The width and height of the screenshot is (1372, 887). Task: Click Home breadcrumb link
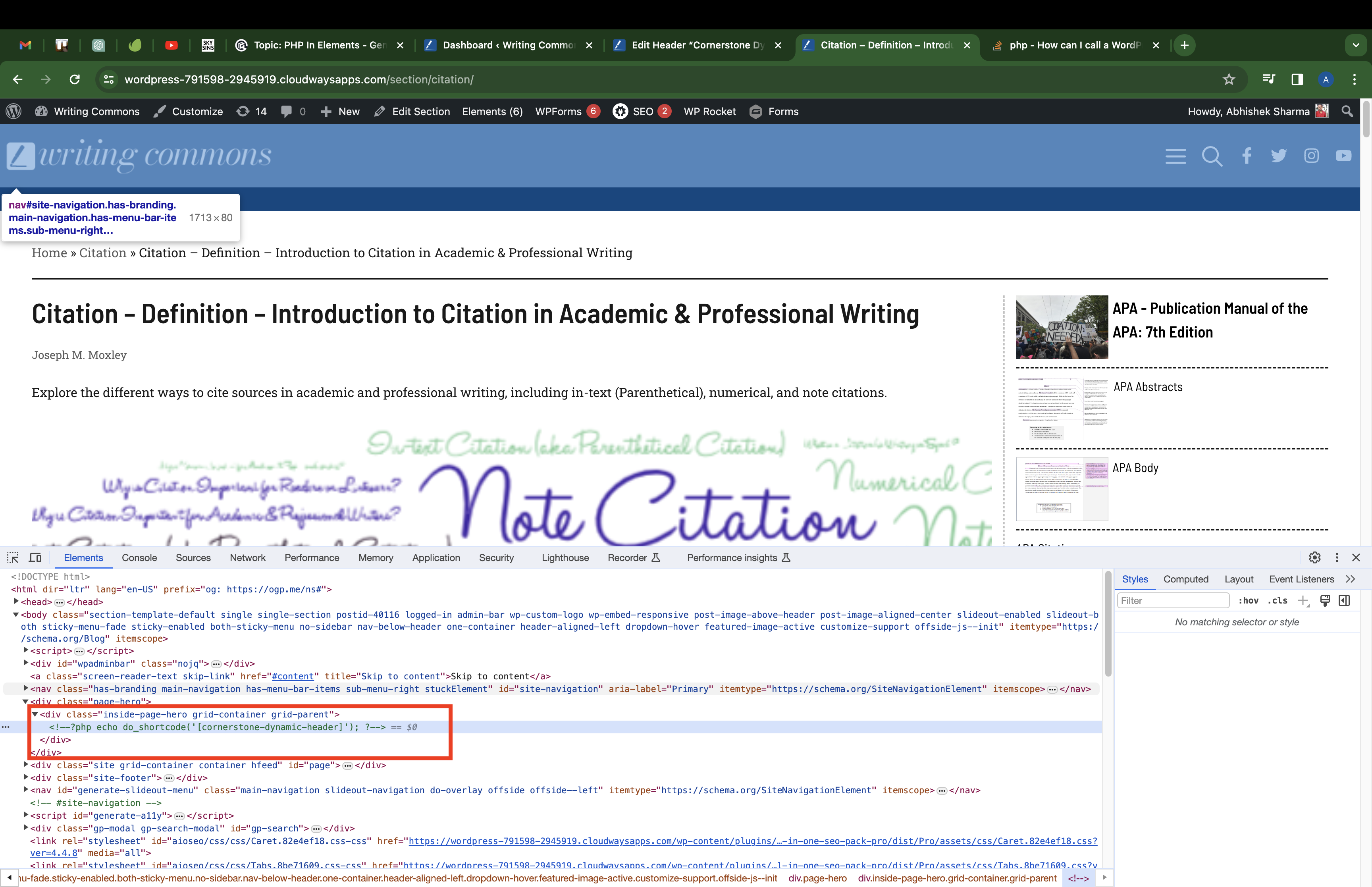coord(50,253)
